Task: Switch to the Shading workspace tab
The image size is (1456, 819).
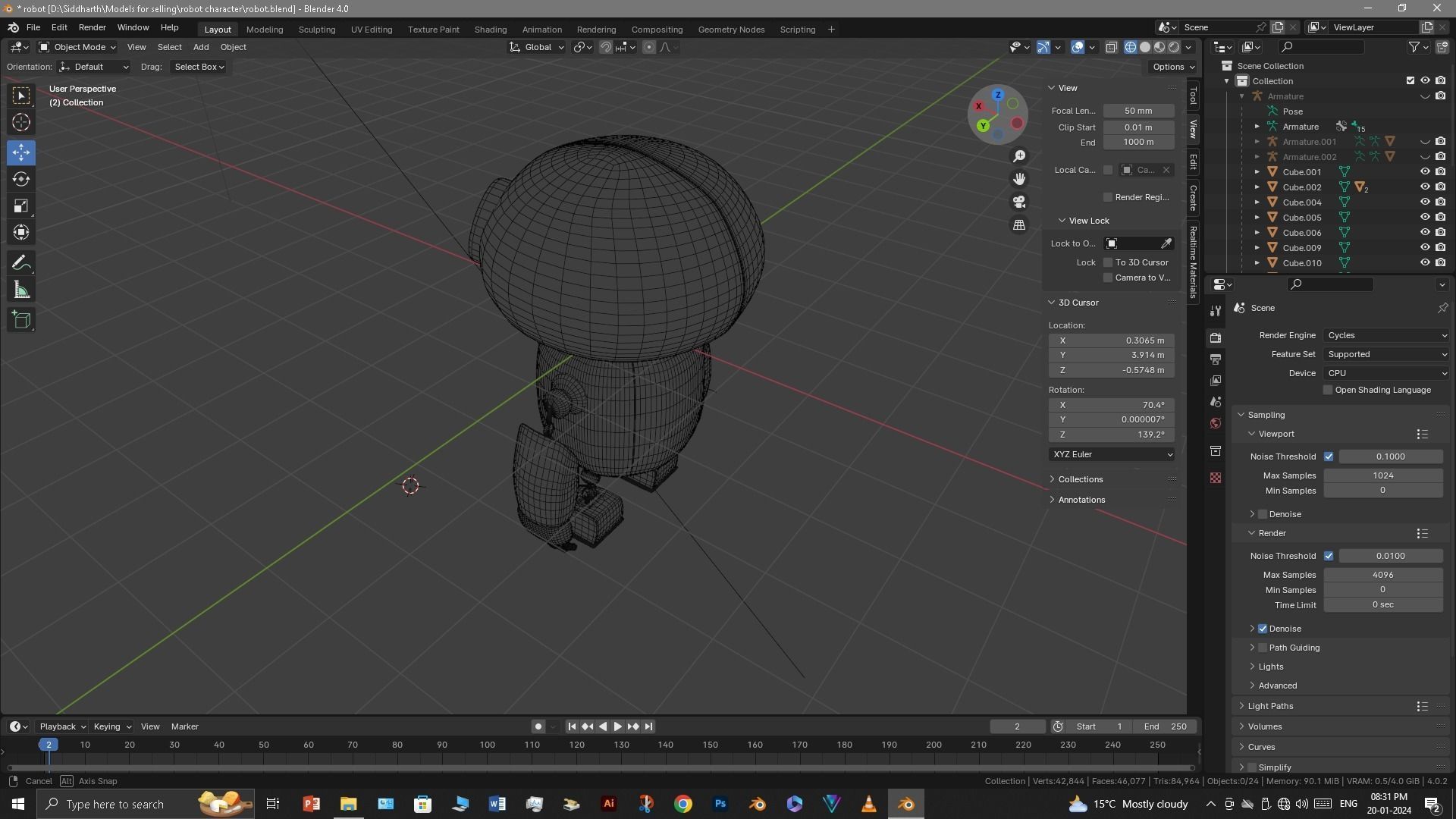Action: [x=491, y=30]
